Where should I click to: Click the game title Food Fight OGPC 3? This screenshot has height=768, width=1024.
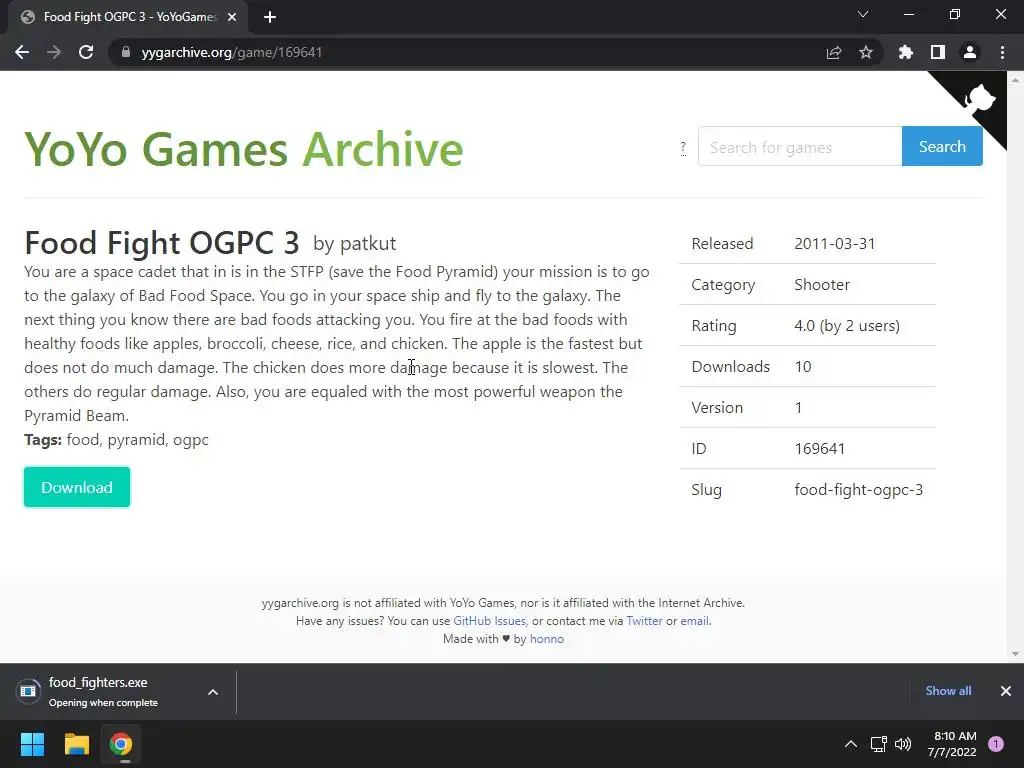162,243
